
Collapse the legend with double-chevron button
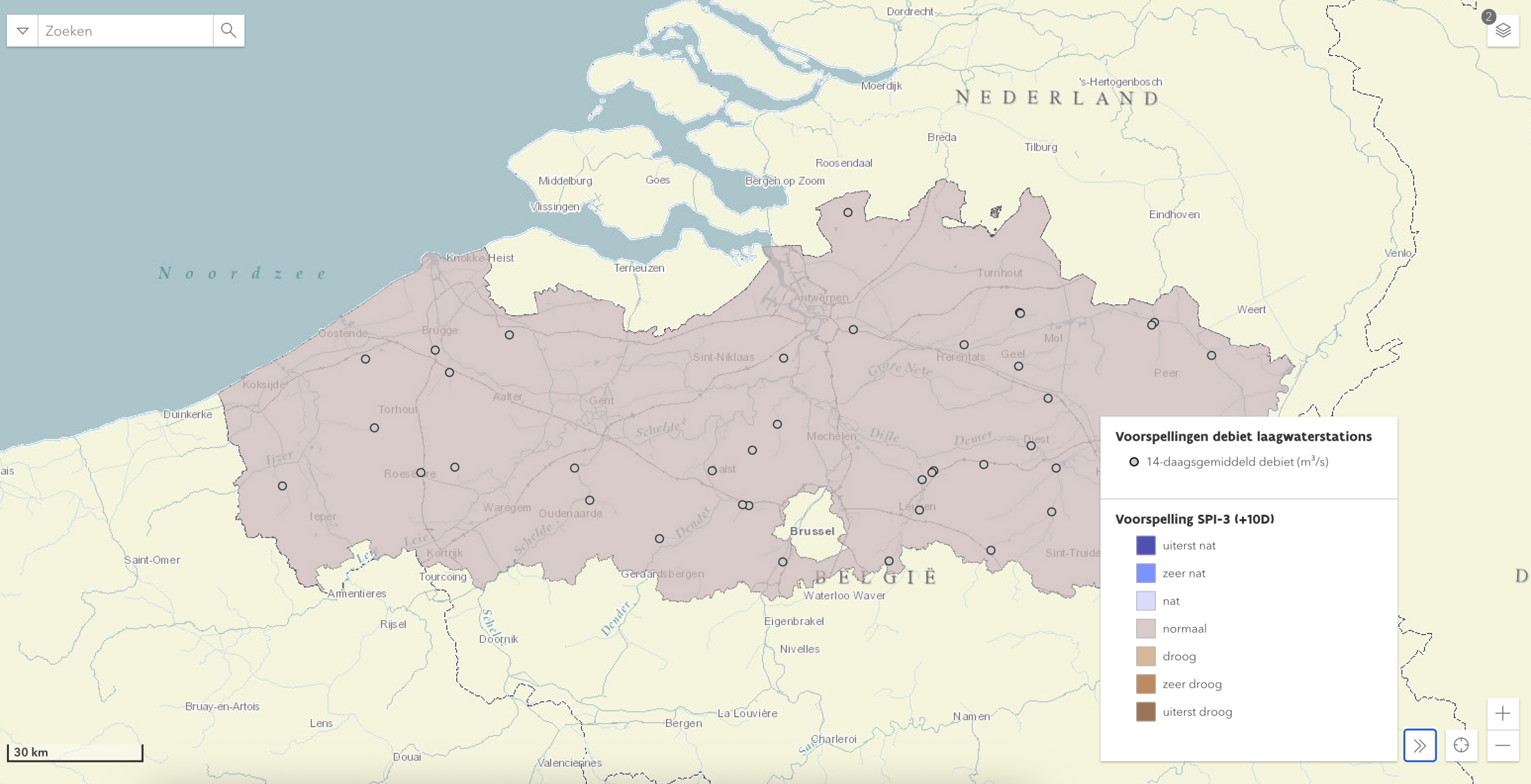[1420, 745]
